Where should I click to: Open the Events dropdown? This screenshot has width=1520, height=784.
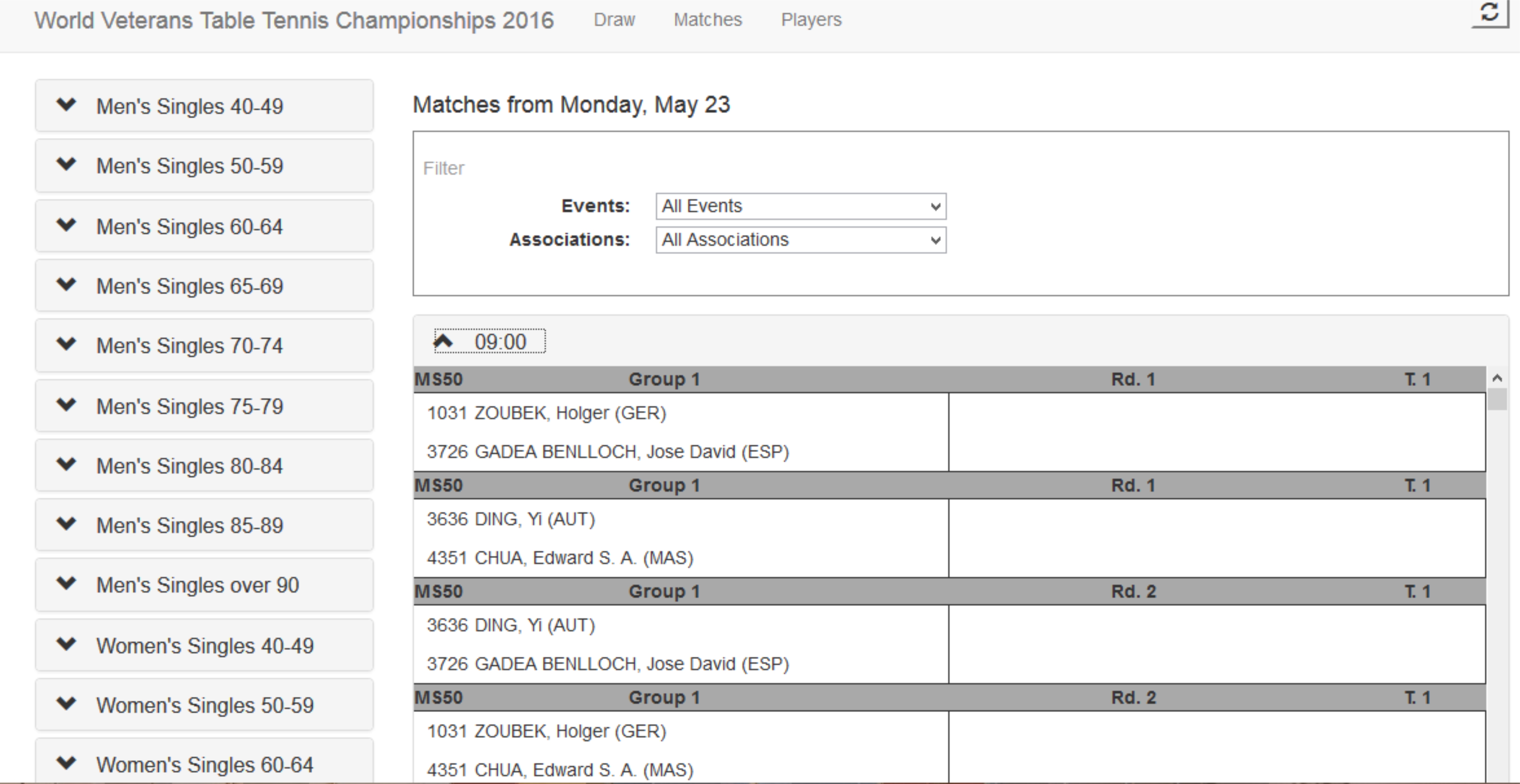click(x=801, y=207)
